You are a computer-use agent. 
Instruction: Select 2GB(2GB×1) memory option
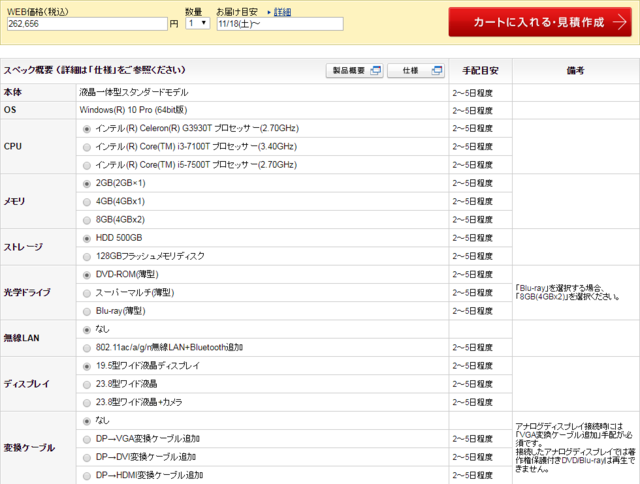click(x=87, y=184)
